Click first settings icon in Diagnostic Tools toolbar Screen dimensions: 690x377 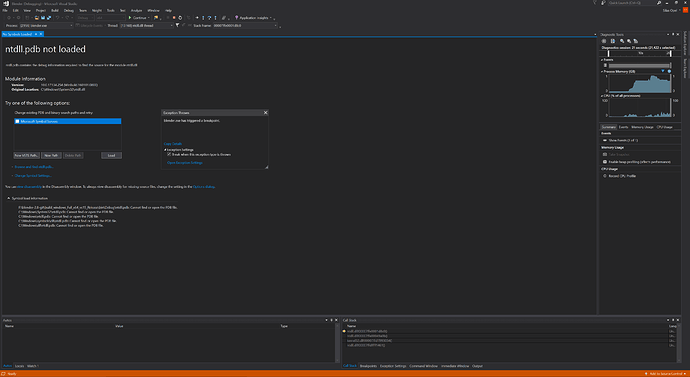point(604,41)
